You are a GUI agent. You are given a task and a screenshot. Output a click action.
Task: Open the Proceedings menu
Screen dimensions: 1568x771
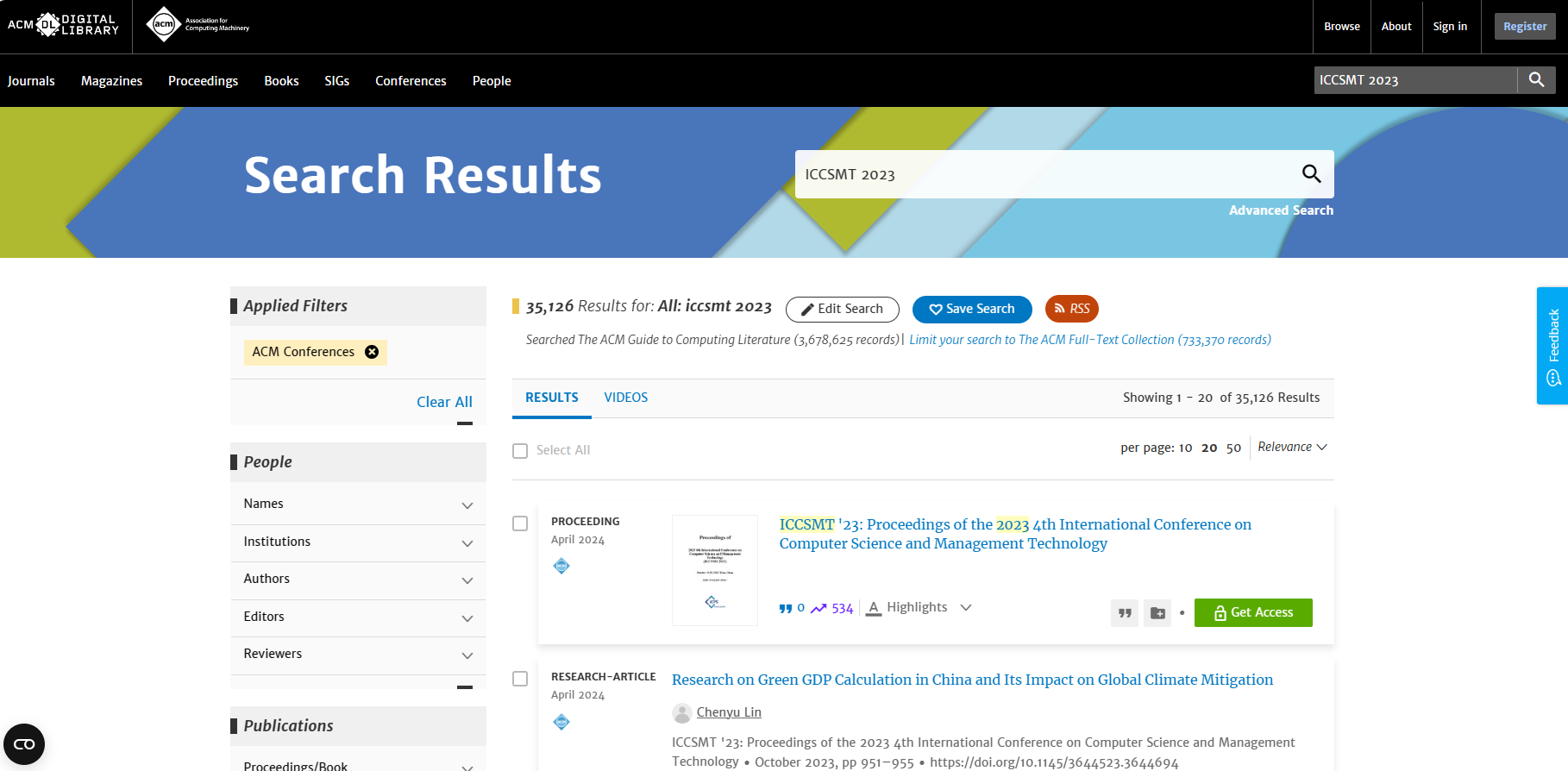pos(203,81)
